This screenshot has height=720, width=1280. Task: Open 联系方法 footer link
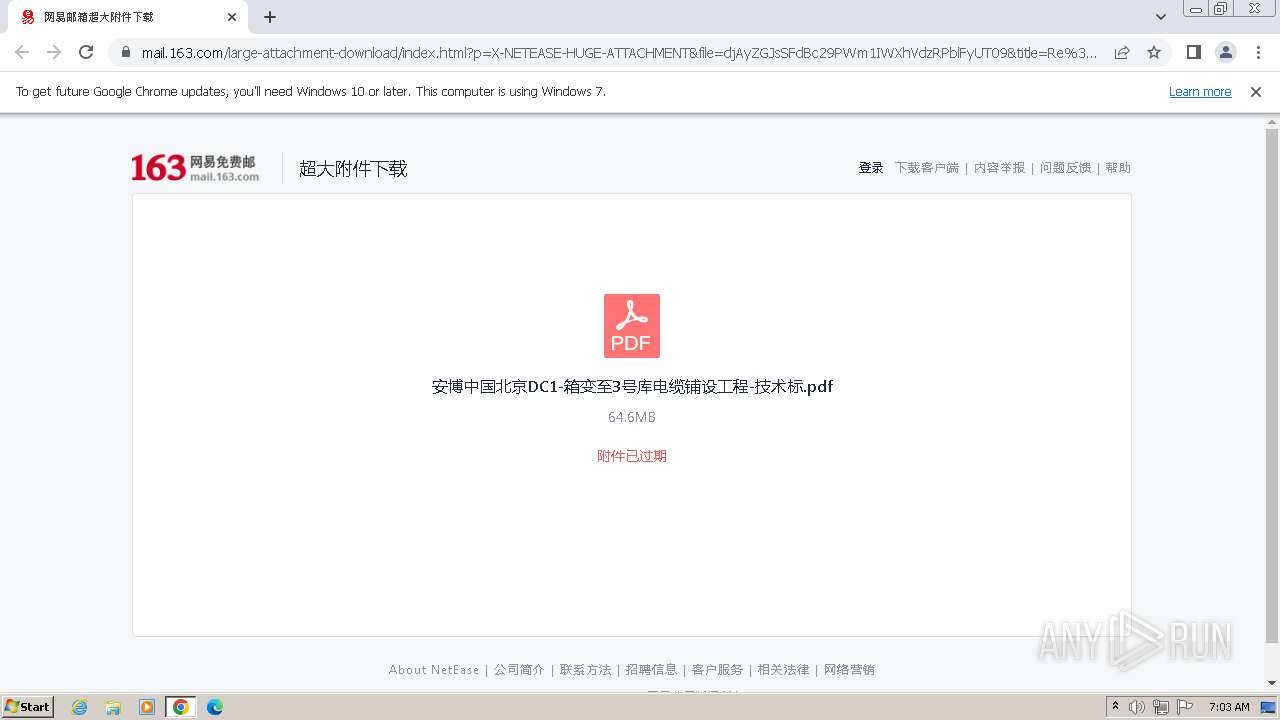(x=586, y=670)
